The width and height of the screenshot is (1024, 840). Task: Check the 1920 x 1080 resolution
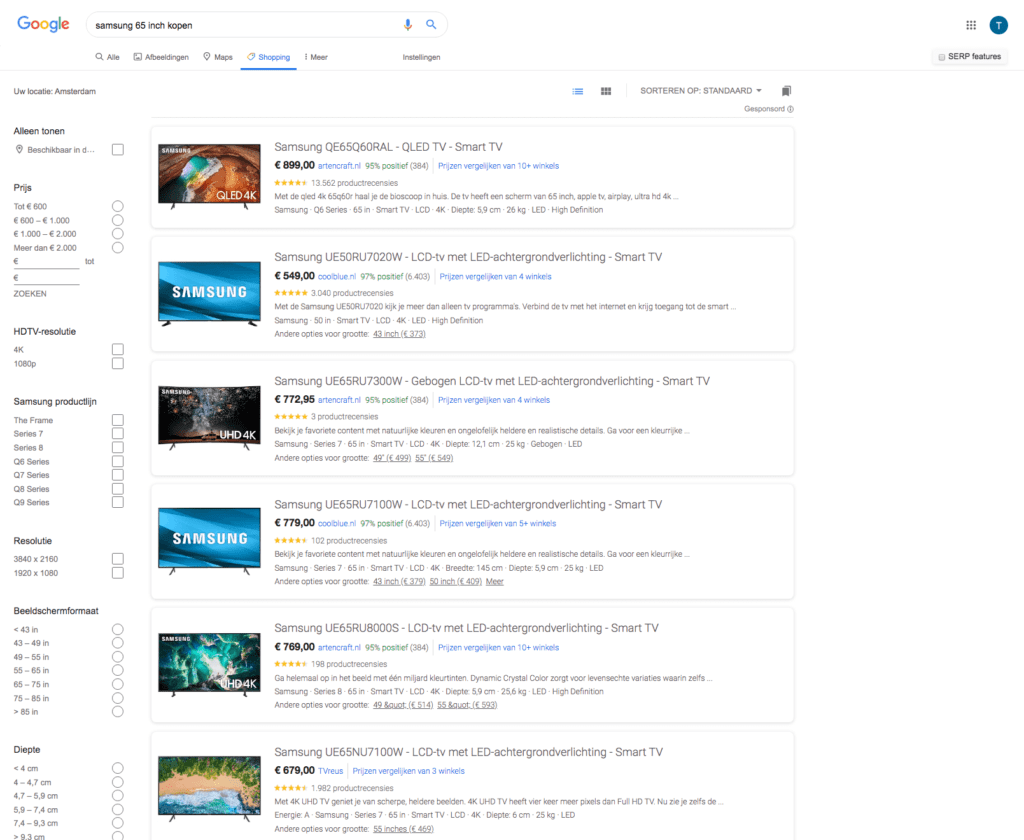click(x=118, y=573)
